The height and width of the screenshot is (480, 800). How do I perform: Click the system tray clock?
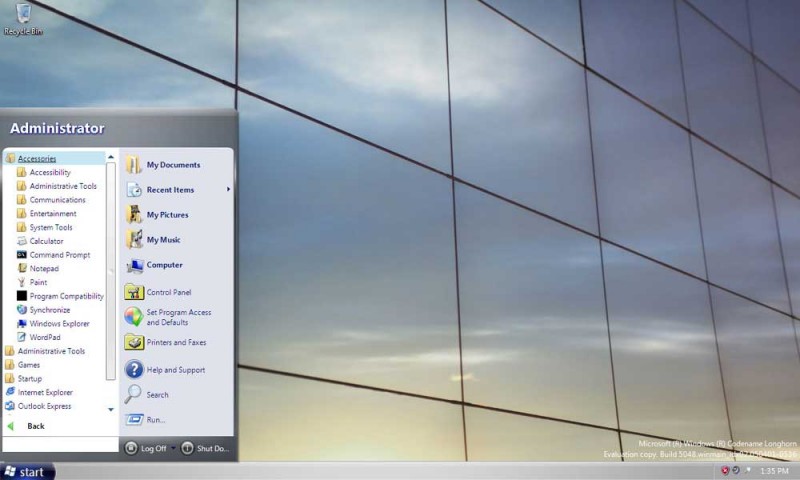(774, 471)
